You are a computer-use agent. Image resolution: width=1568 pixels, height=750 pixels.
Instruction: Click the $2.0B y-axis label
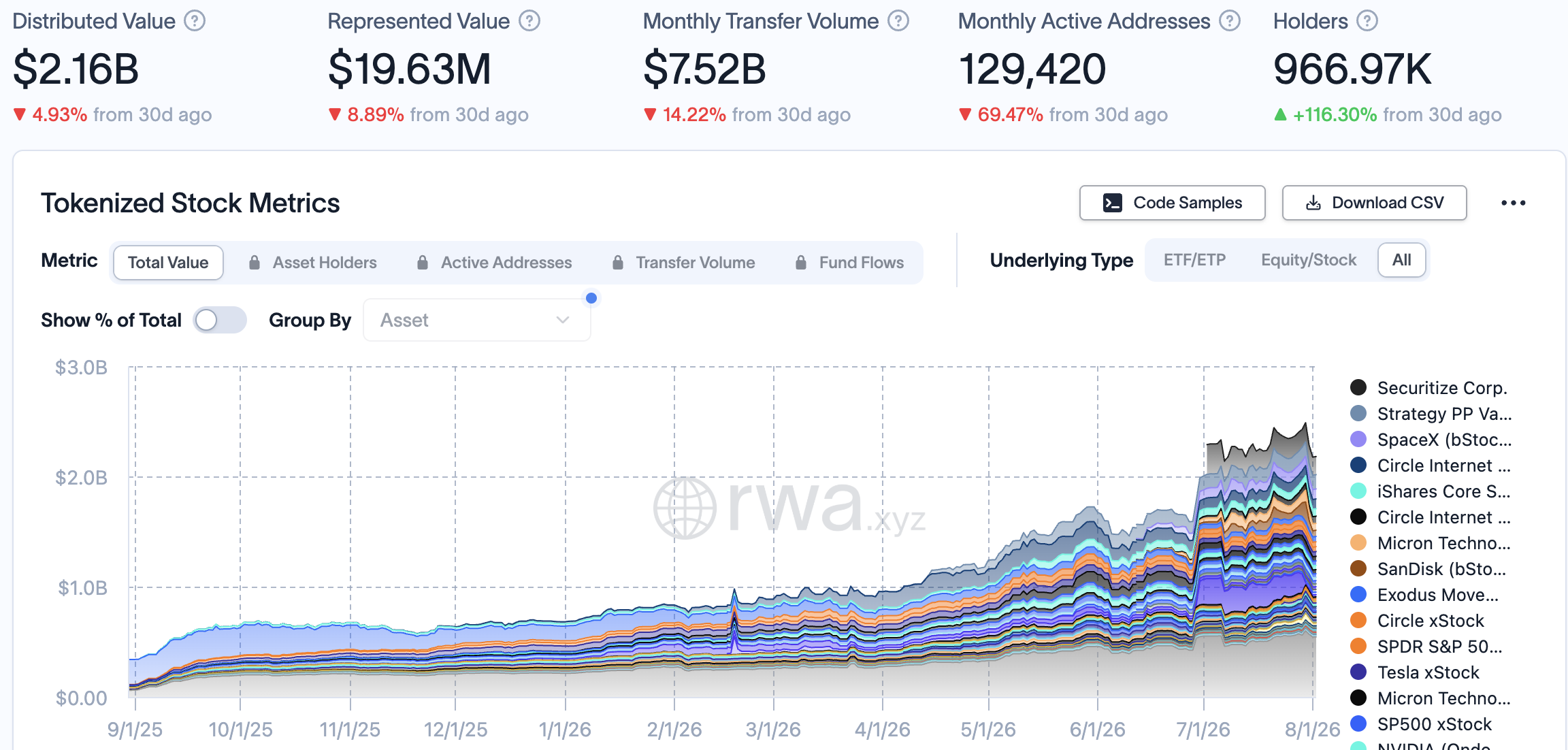click(82, 477)
